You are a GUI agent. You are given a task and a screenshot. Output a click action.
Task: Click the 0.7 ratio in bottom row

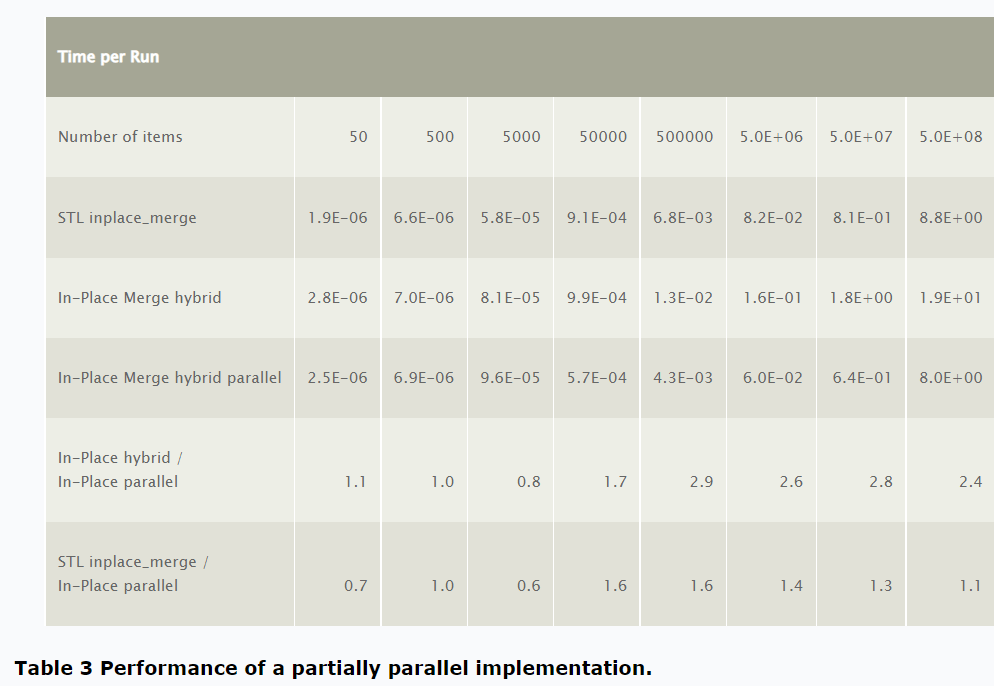355,586
